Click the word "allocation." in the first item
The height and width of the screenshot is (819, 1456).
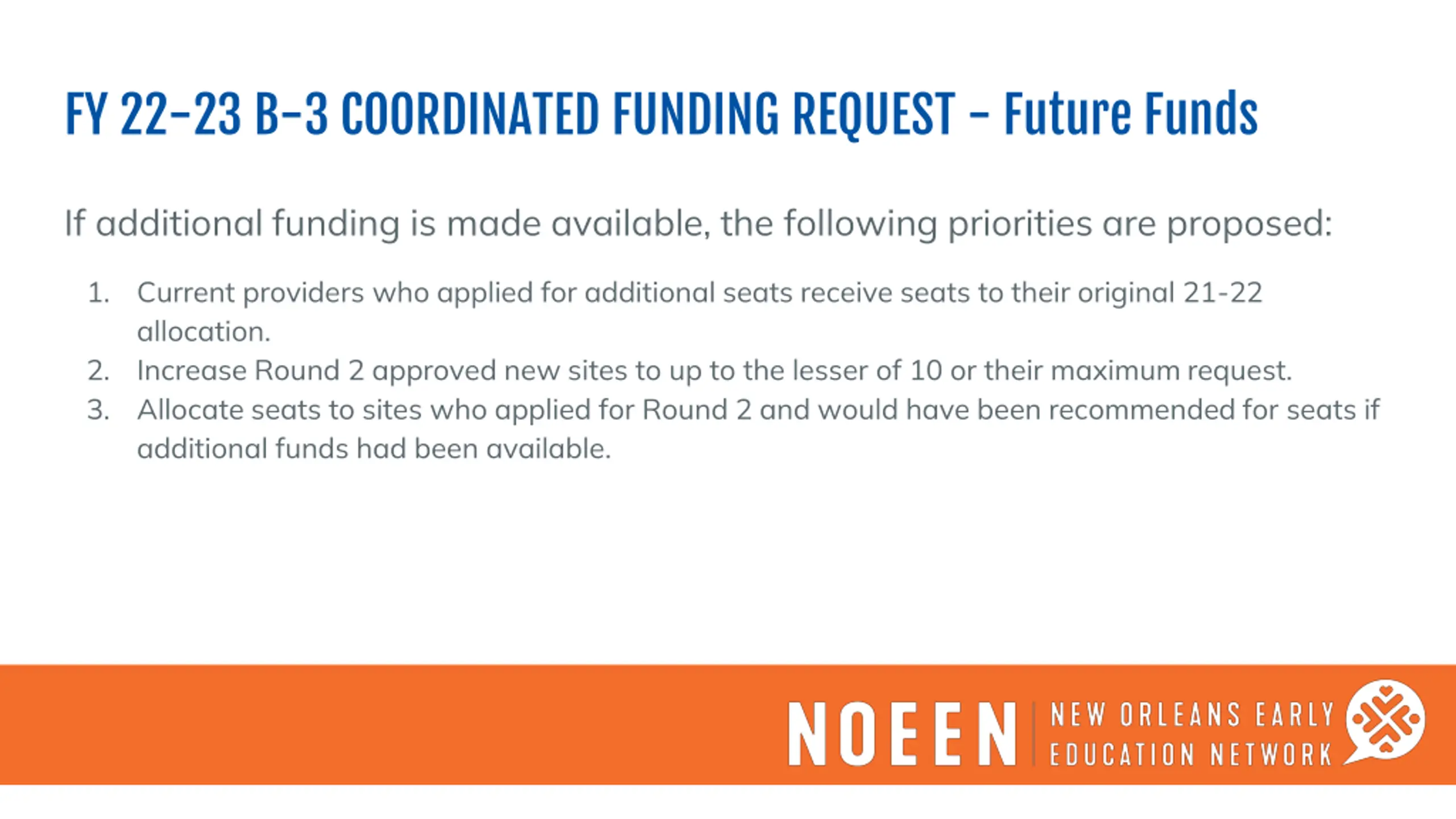click(x=204, y=332)
